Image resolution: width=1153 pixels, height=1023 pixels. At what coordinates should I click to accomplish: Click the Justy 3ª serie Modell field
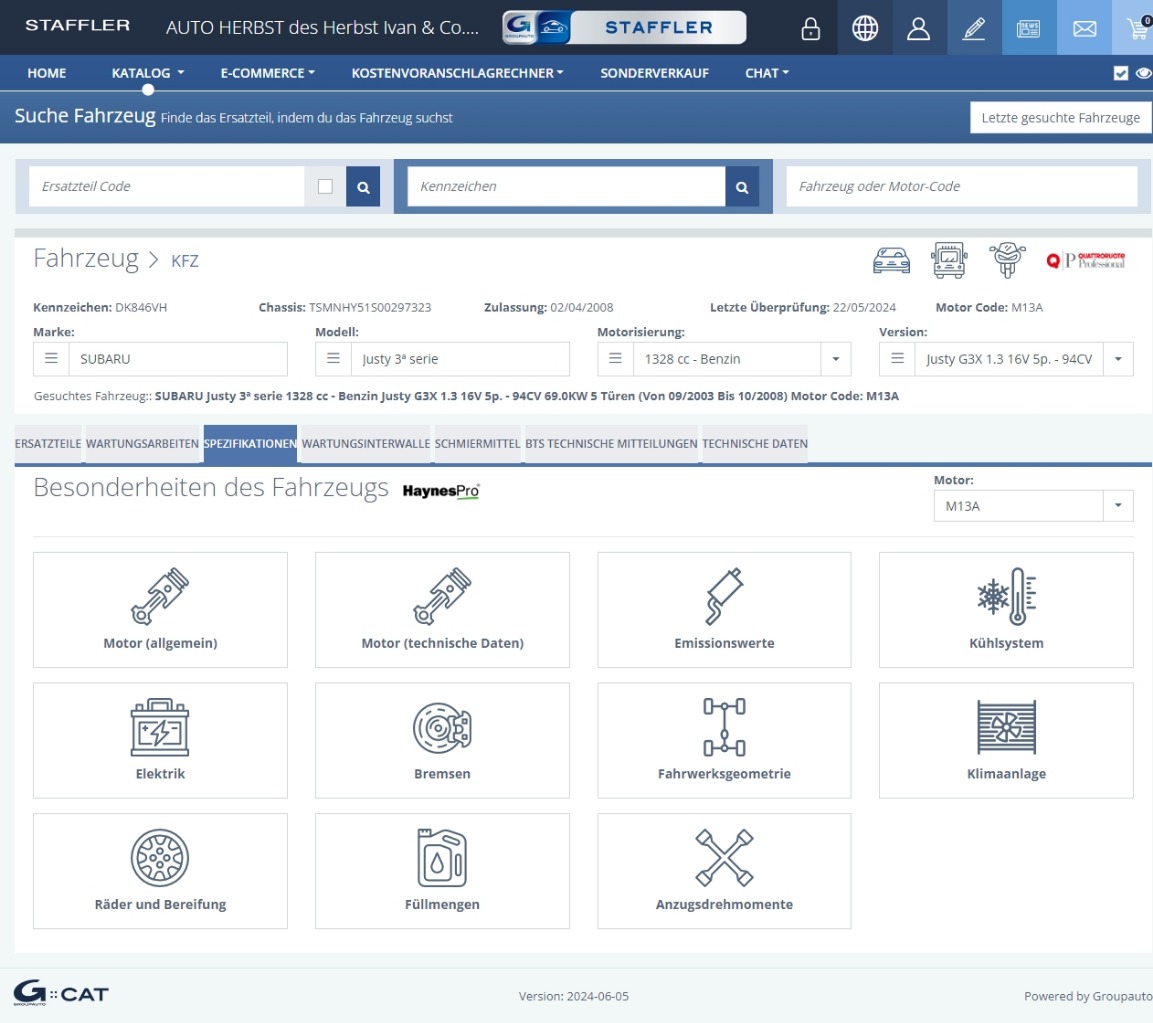[x=460, y=359]
